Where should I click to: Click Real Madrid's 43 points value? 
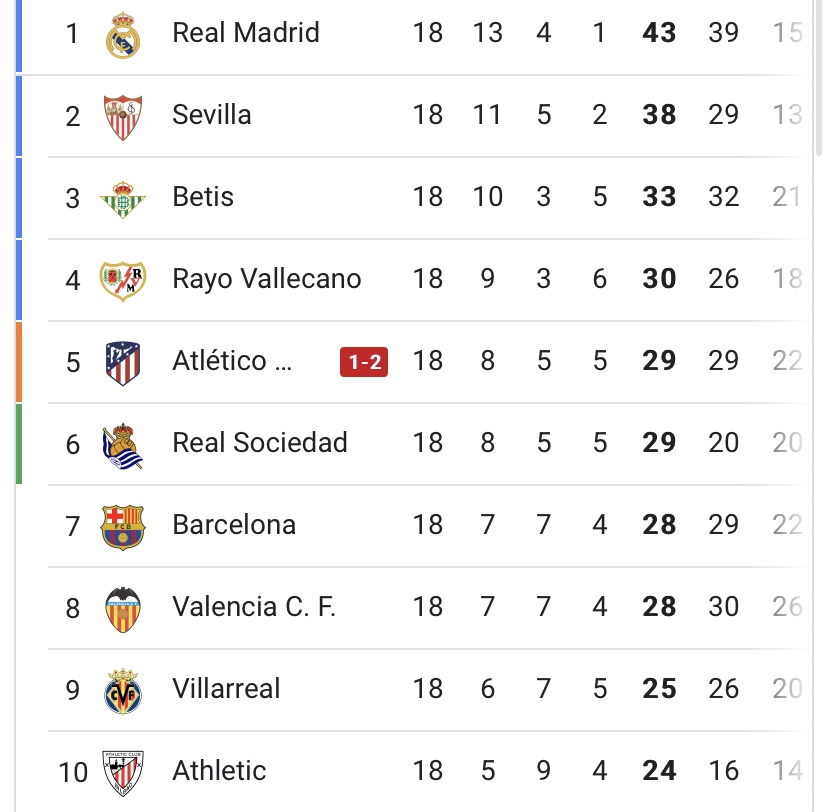pos(660,33)
